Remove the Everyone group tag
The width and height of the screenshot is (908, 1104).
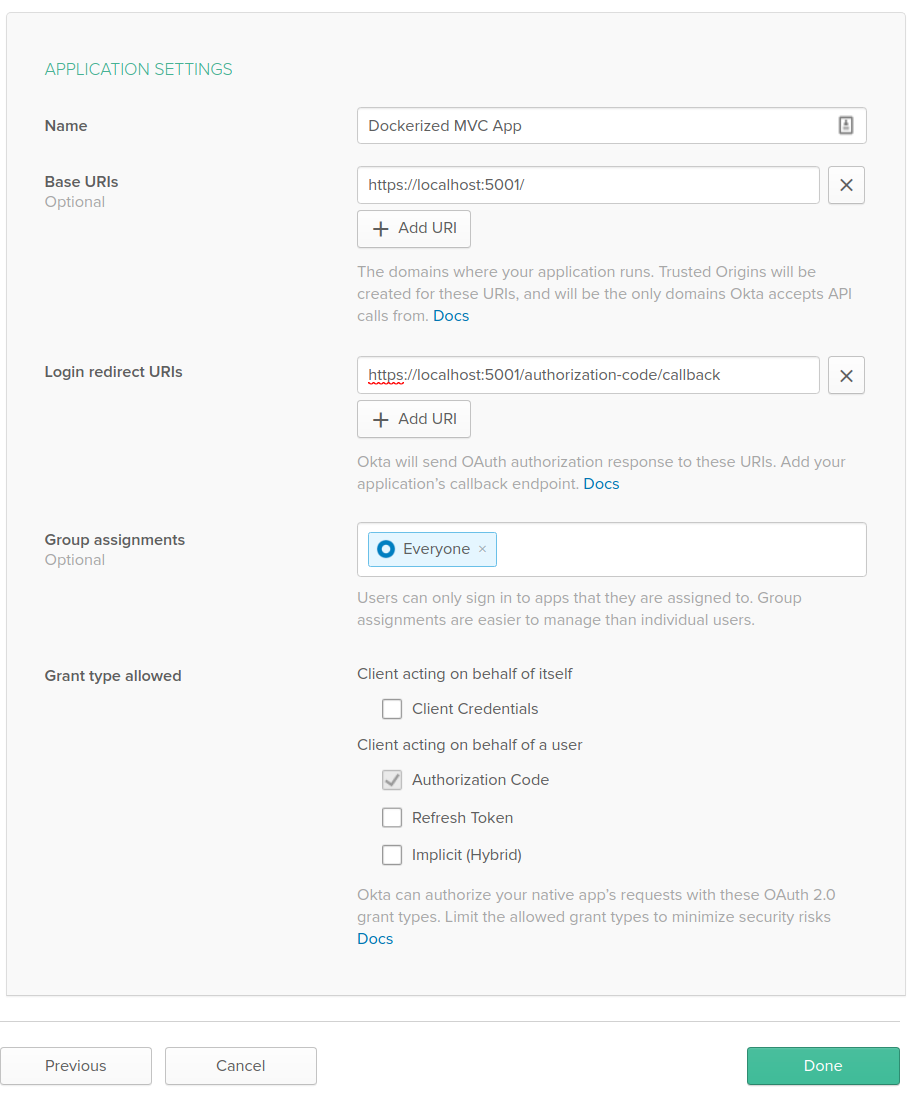point(483,549)
